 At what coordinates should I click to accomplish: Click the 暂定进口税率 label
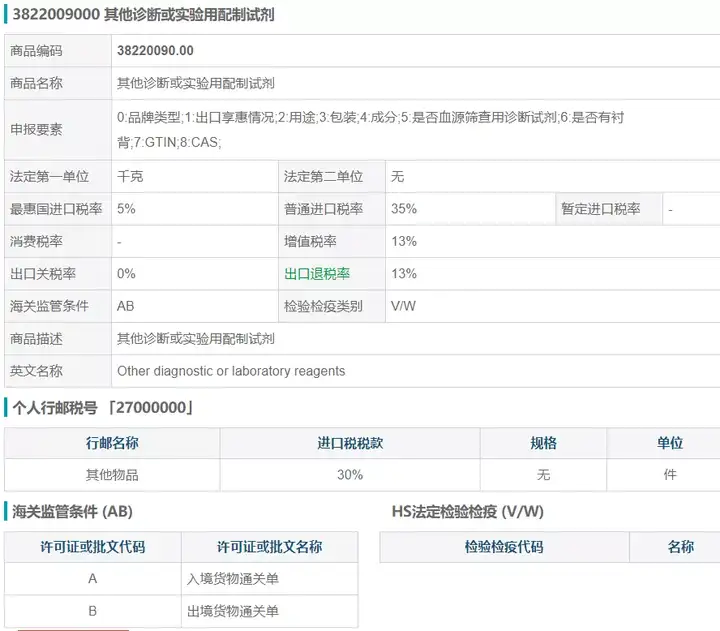[601, 209]
